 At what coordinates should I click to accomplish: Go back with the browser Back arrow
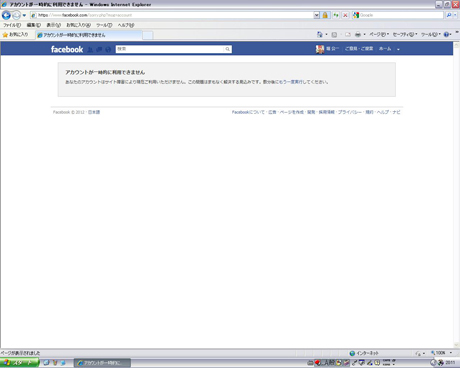click(x=6, y=15)
